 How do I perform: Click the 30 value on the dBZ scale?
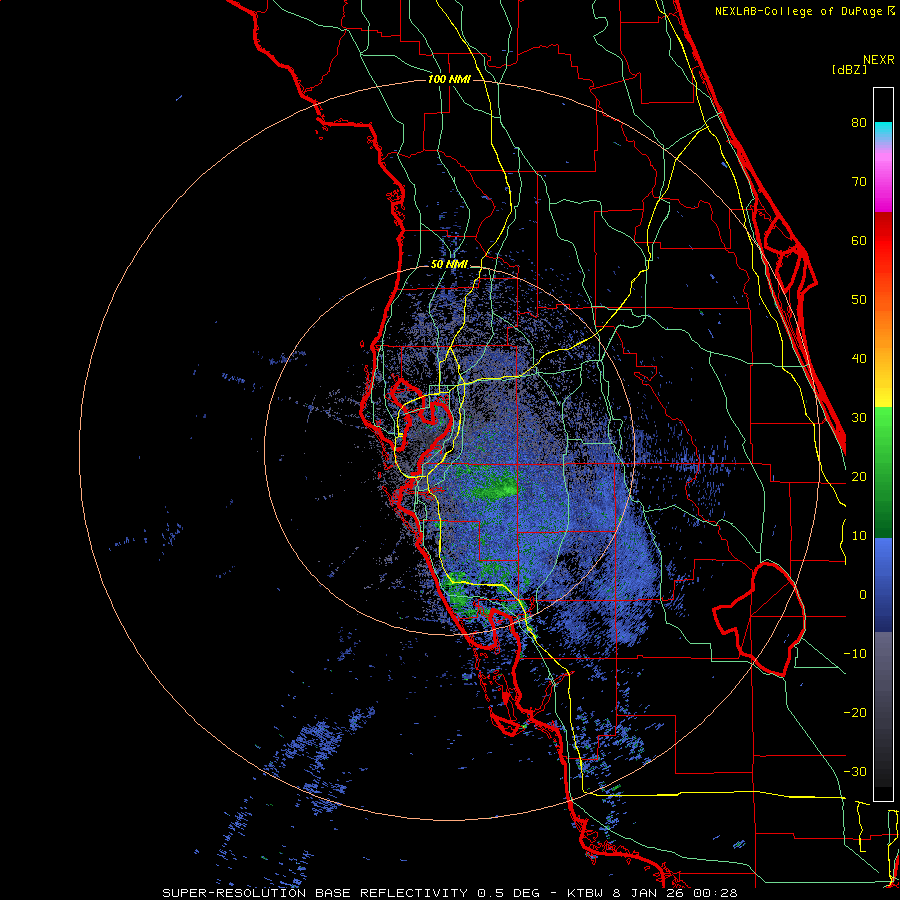click(x=859, y=418)
